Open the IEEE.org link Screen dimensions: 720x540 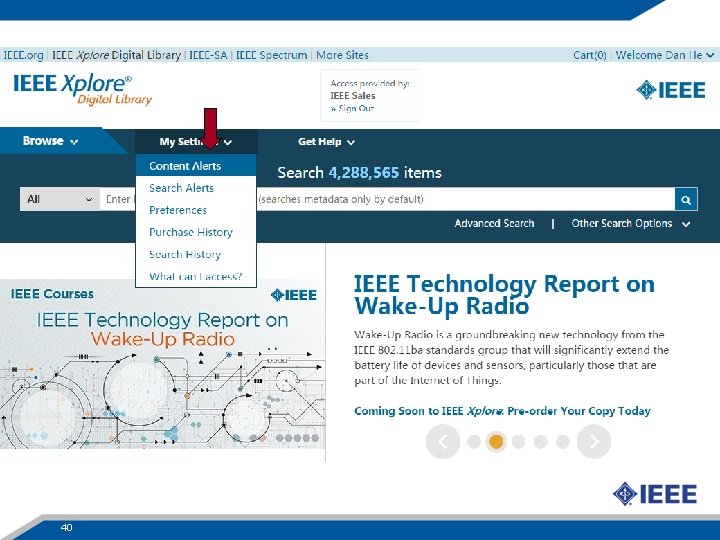(23, 55)
